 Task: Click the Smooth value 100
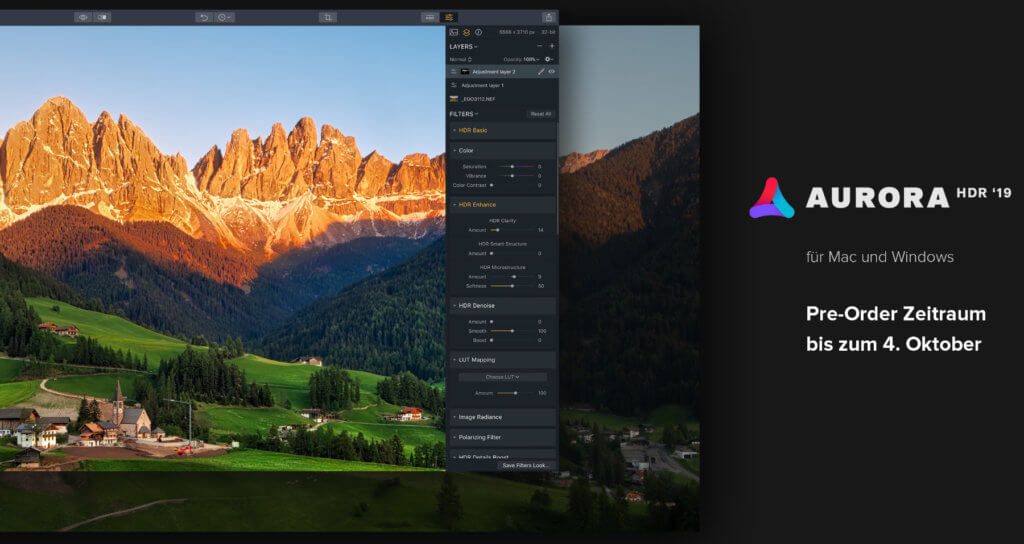[541, 331]
